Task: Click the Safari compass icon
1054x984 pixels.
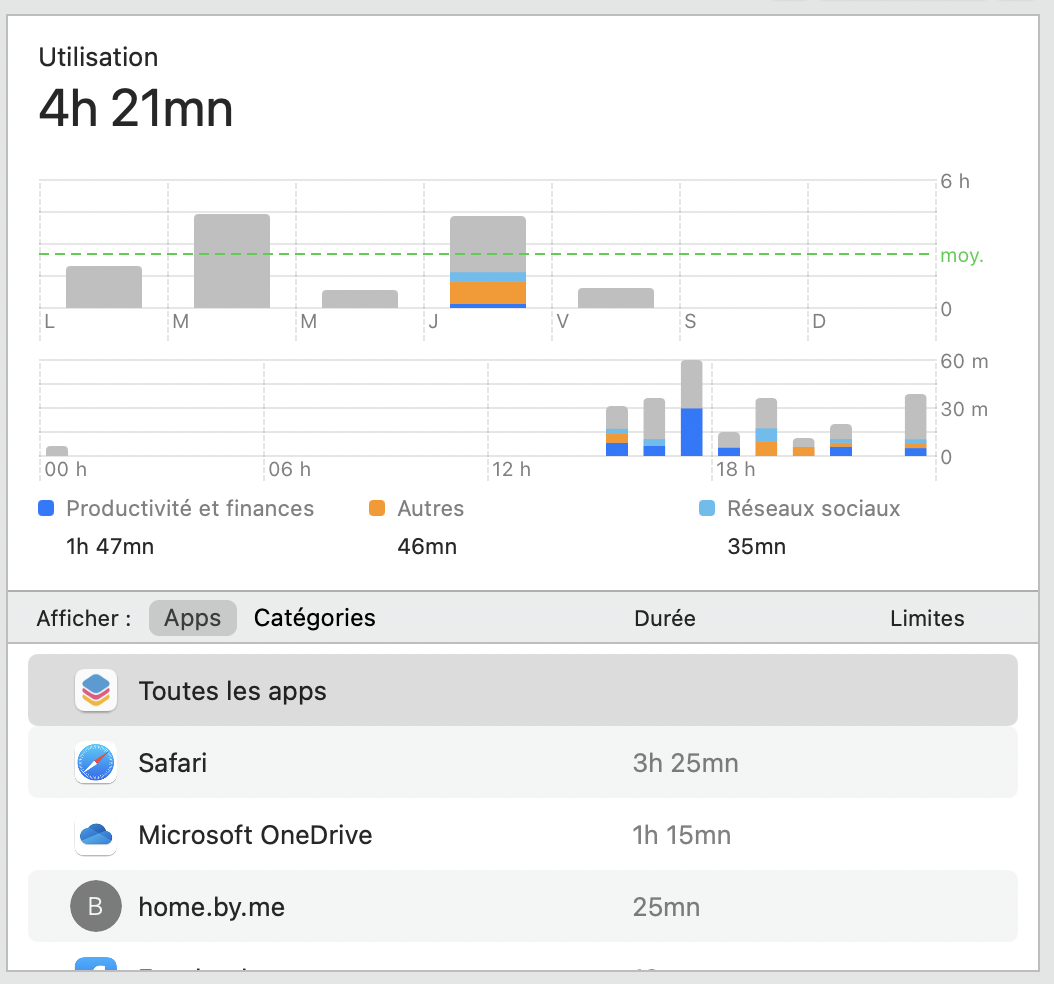Action: point(96,763)
